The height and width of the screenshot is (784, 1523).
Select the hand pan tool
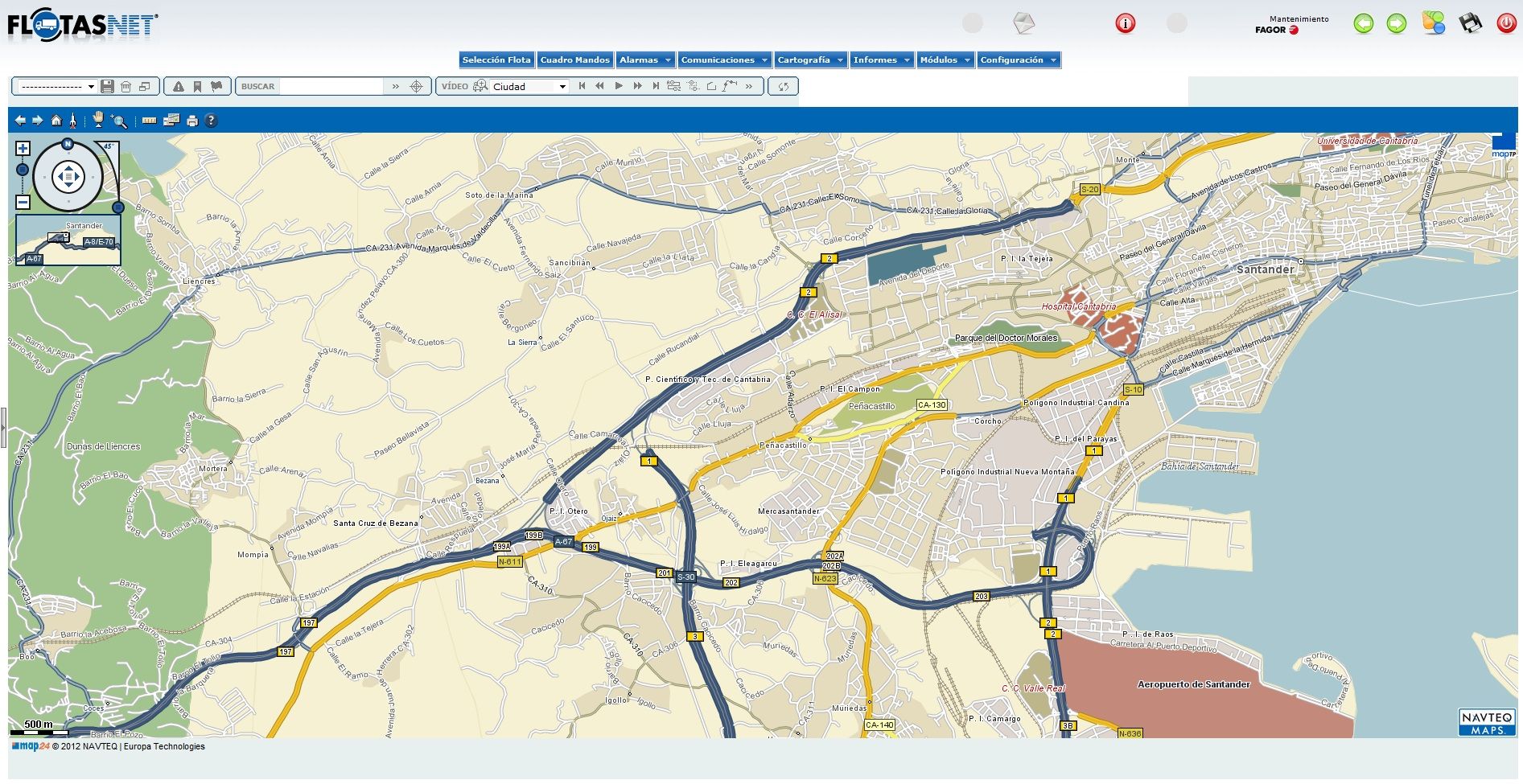(98, 120)
